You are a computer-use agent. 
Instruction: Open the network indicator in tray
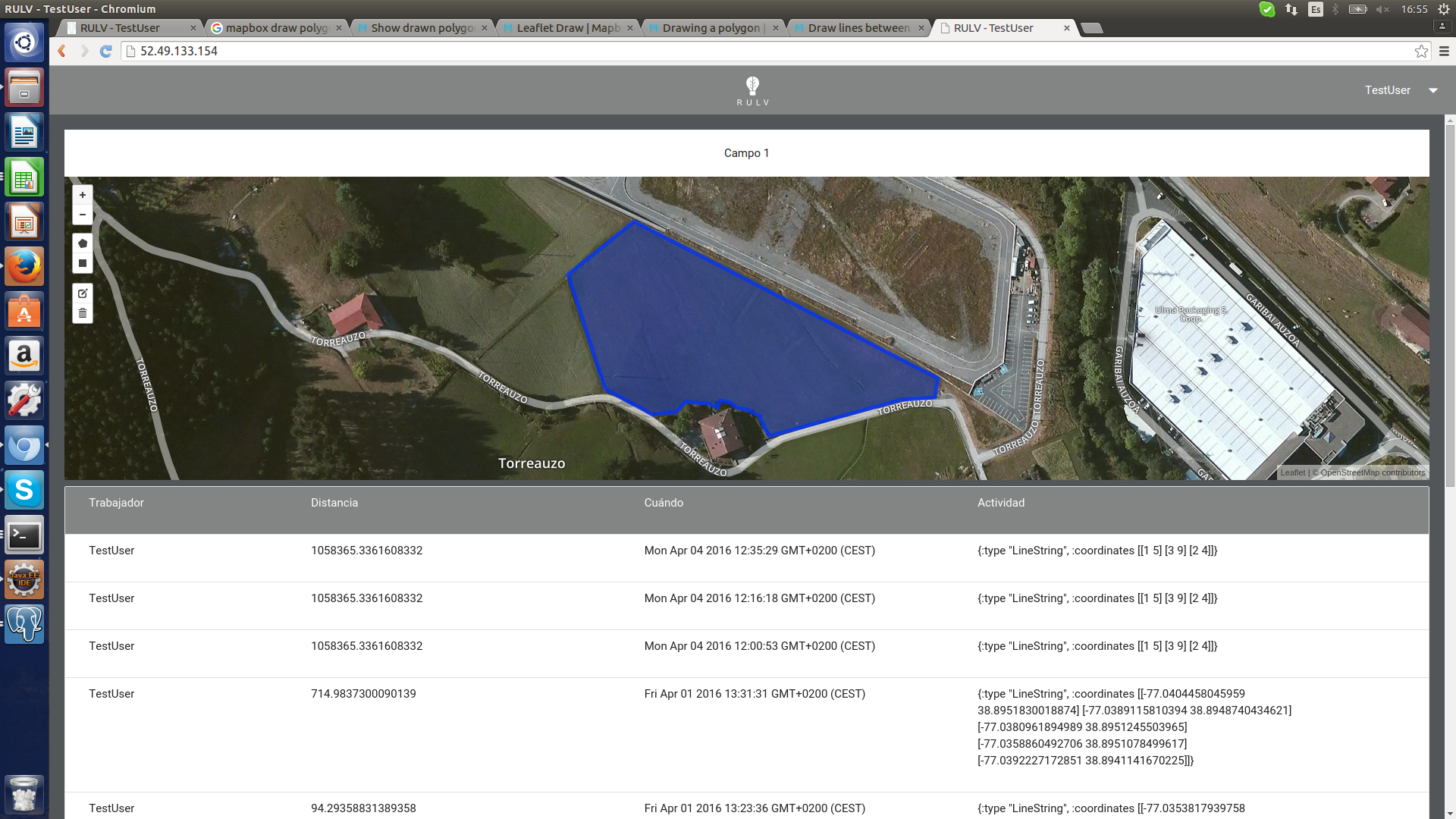1291,9
